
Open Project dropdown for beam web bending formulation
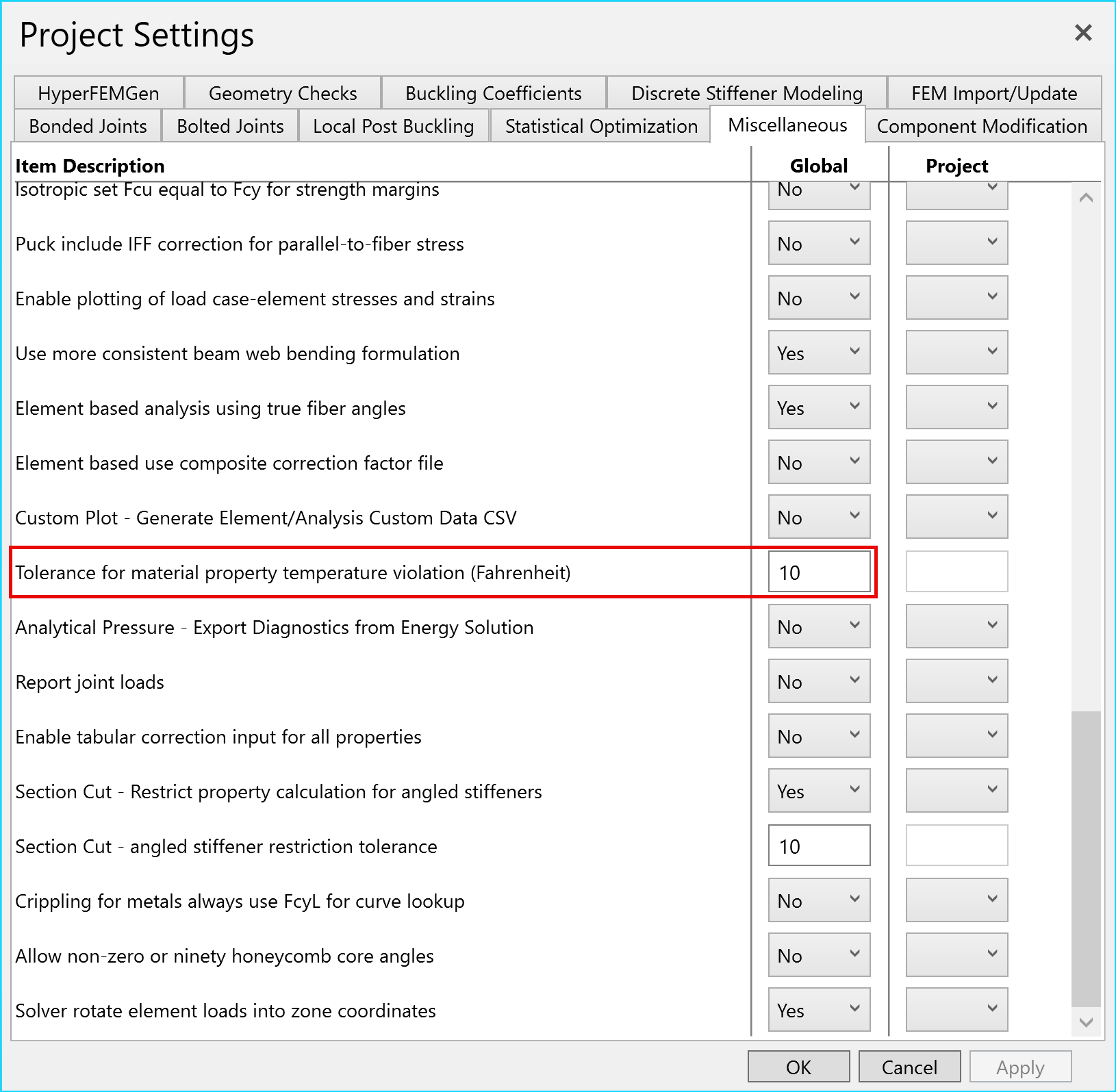[956, 353]
